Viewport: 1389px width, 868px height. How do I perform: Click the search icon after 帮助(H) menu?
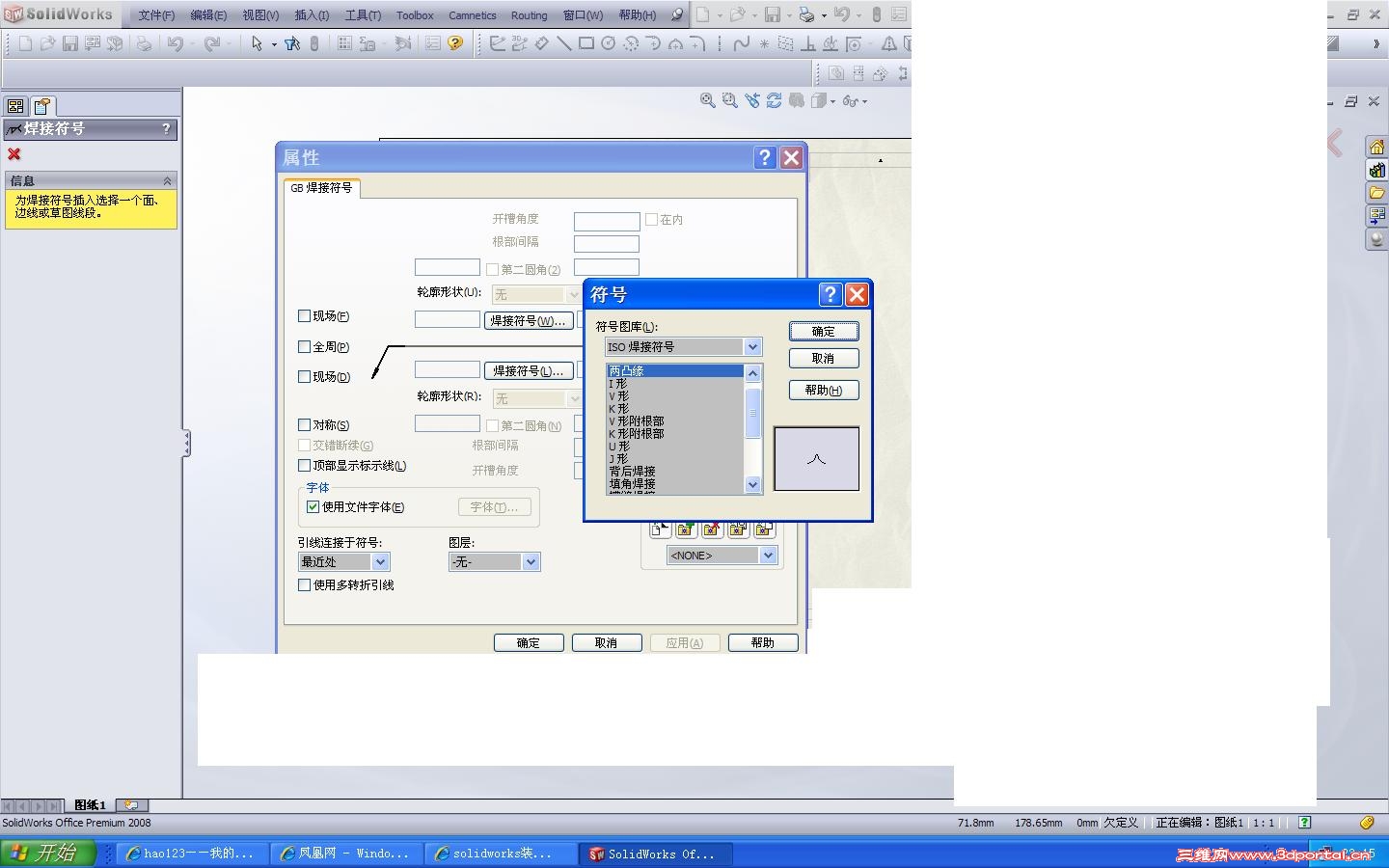(x=677, y=14)
